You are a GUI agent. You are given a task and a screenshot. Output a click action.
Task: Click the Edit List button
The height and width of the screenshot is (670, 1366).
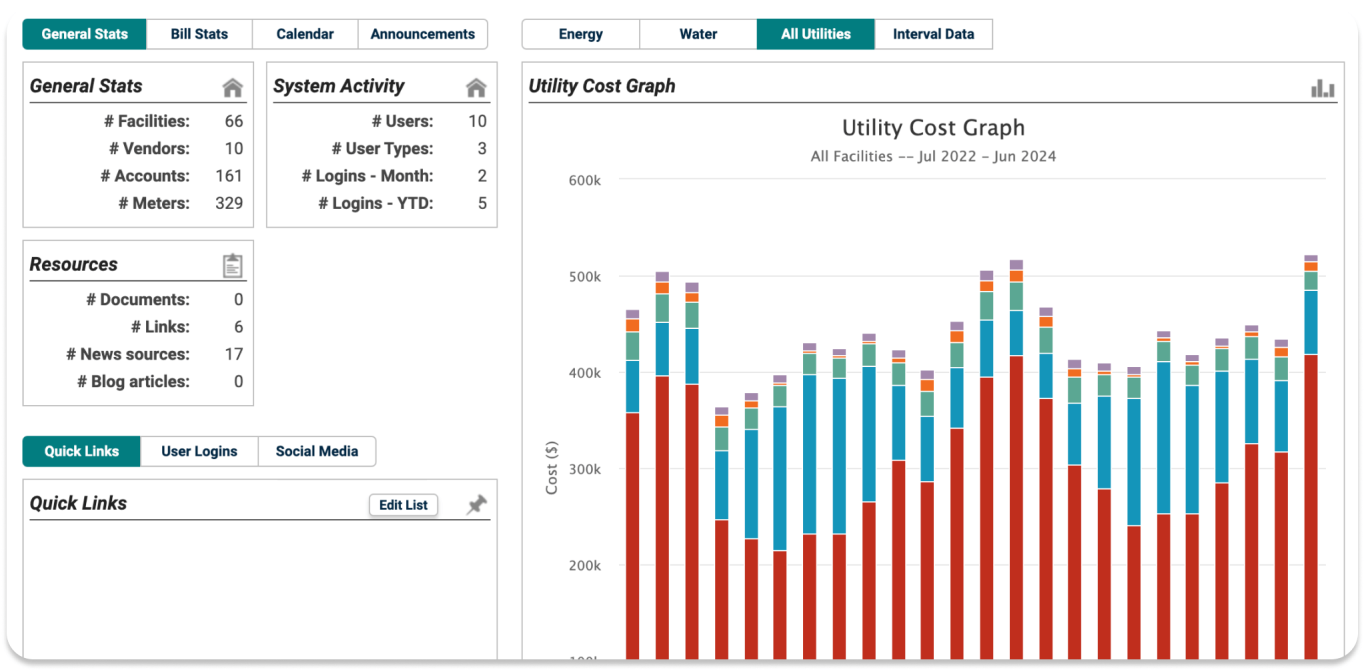tap(403, 505)
